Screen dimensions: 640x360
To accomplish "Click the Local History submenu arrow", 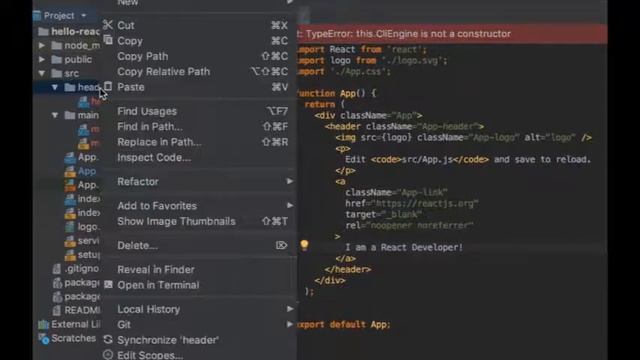I will point(289,309).
